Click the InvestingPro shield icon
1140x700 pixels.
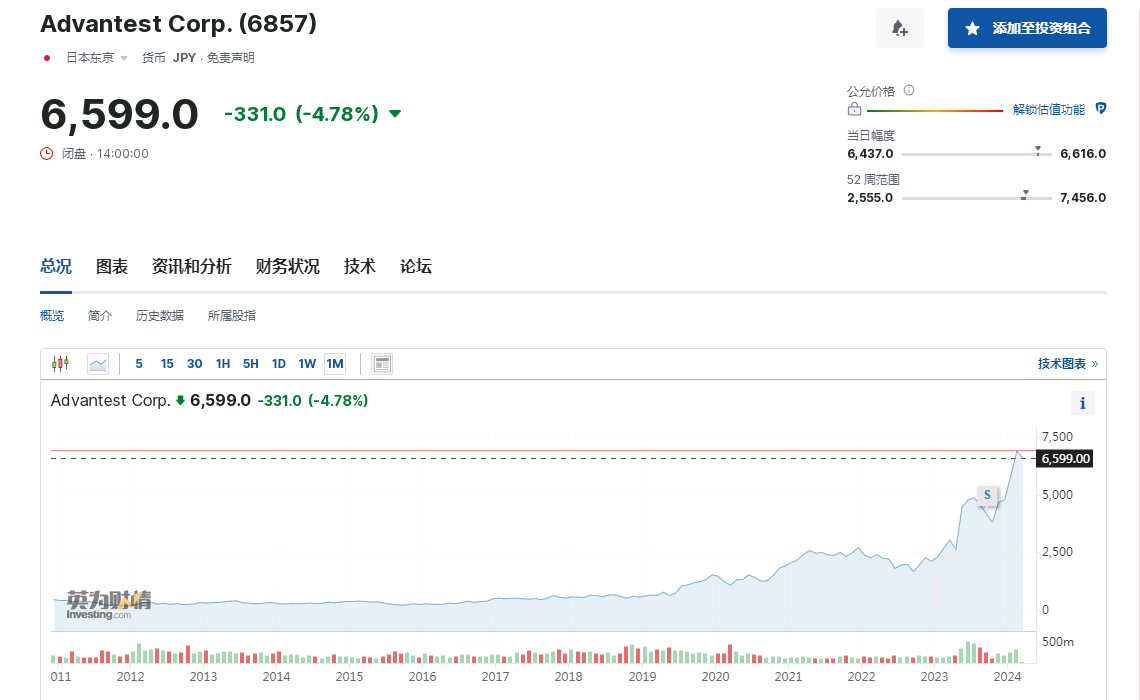[1100, 109]
